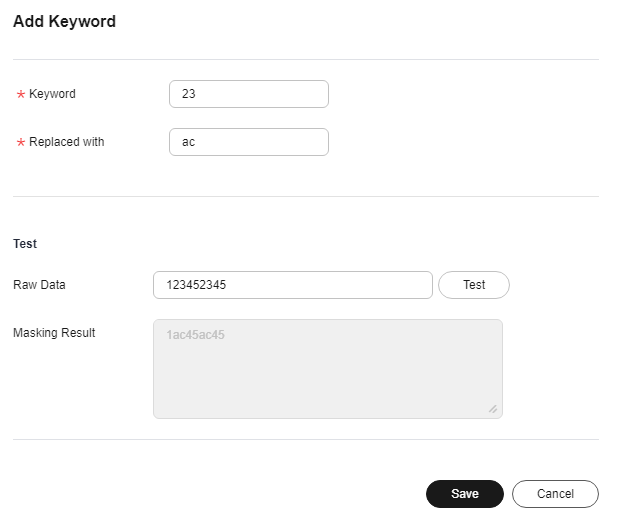The width and height of the screenshot is (617, 524).
Task: Click the divider line below the title
Action: click(x=305, y=59)
